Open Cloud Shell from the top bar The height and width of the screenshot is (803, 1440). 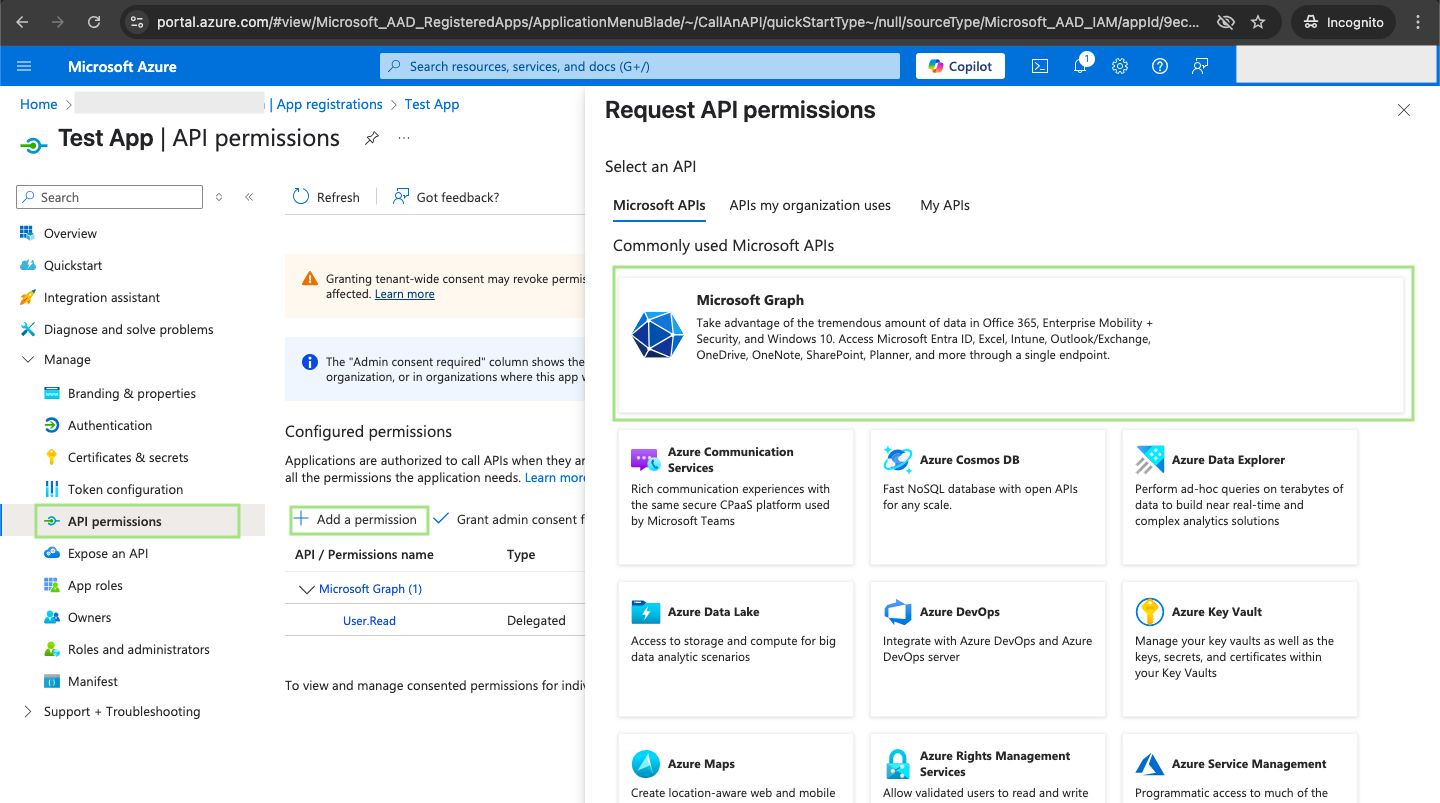click(1040, 66)
